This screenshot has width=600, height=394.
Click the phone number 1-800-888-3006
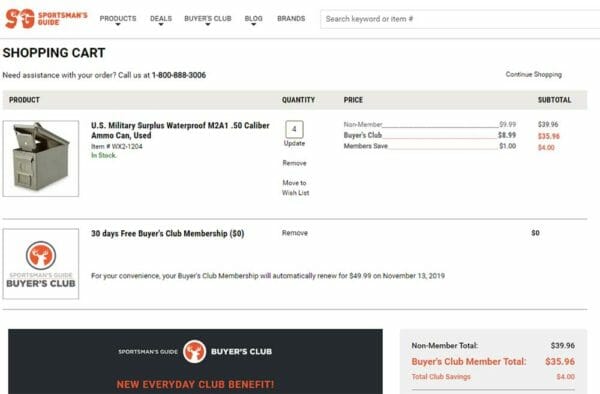(x=179, y=75)
